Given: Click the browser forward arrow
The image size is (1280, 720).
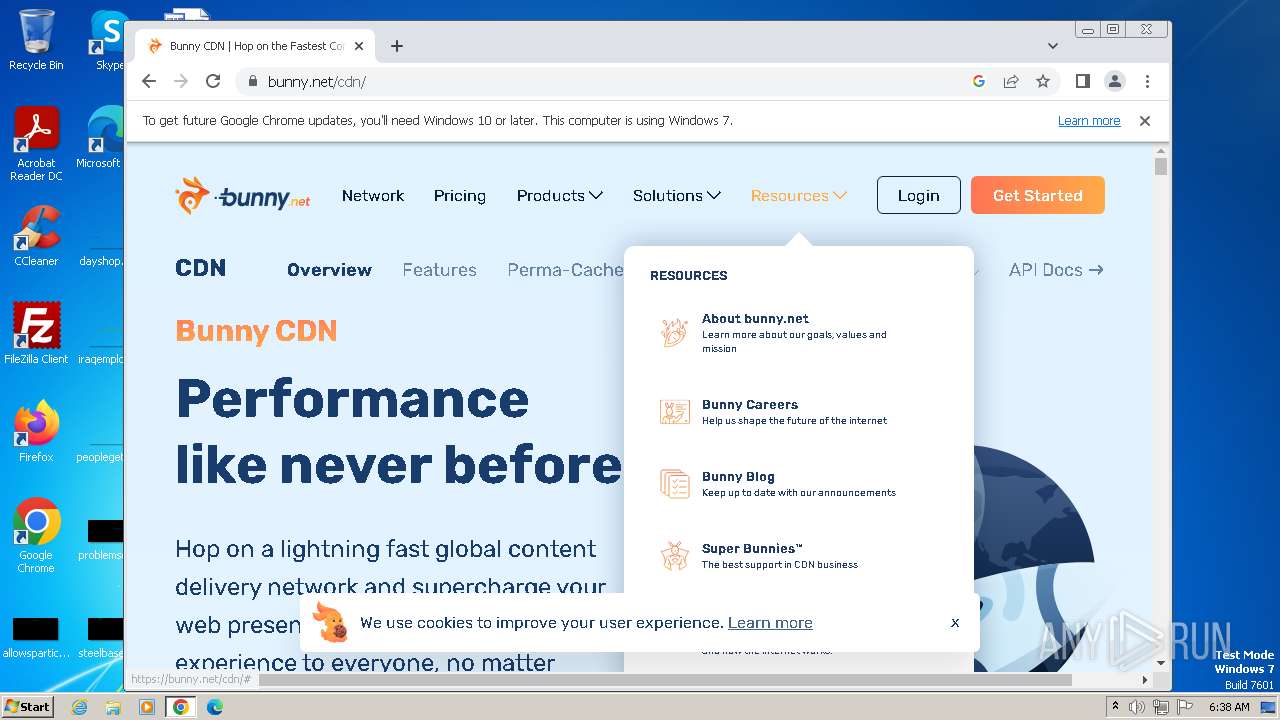Looking at the screenshot, I should tap(181, 82).
